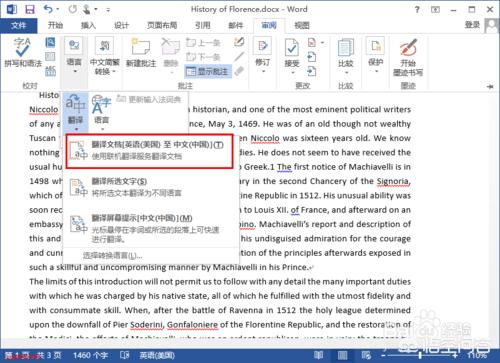500x363 pixels.
Task: Collapse the 语言 ribbon group button
Action: click(74, 56)
